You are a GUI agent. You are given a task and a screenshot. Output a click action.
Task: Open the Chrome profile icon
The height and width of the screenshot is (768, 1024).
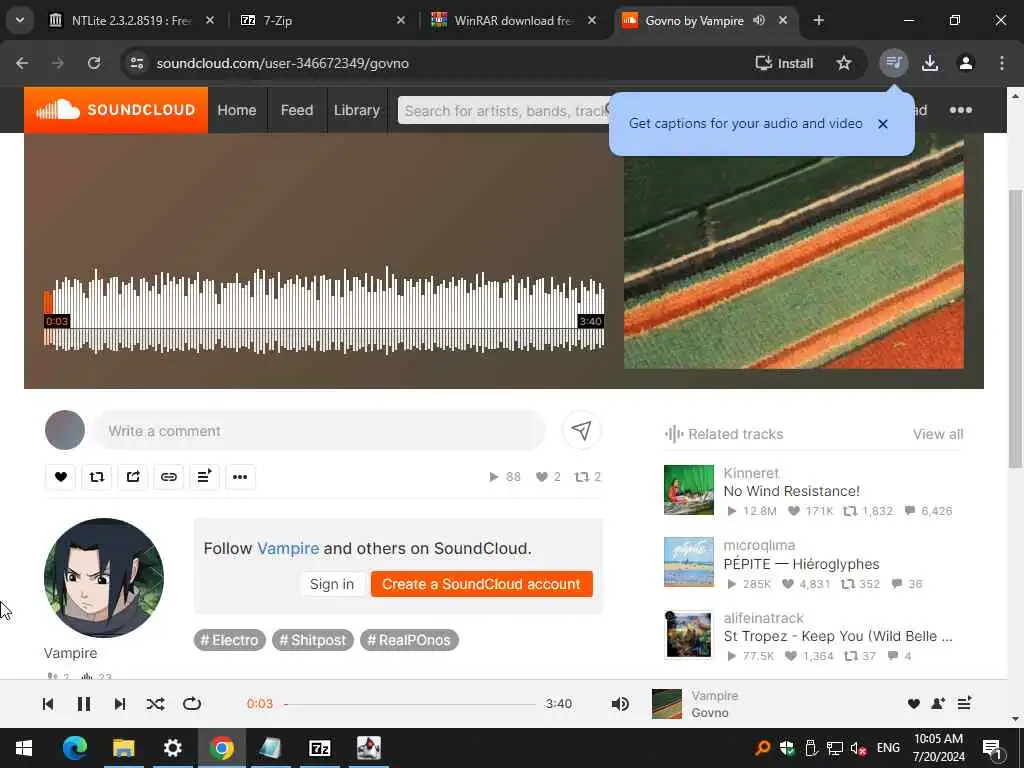(x=966, y=63)
